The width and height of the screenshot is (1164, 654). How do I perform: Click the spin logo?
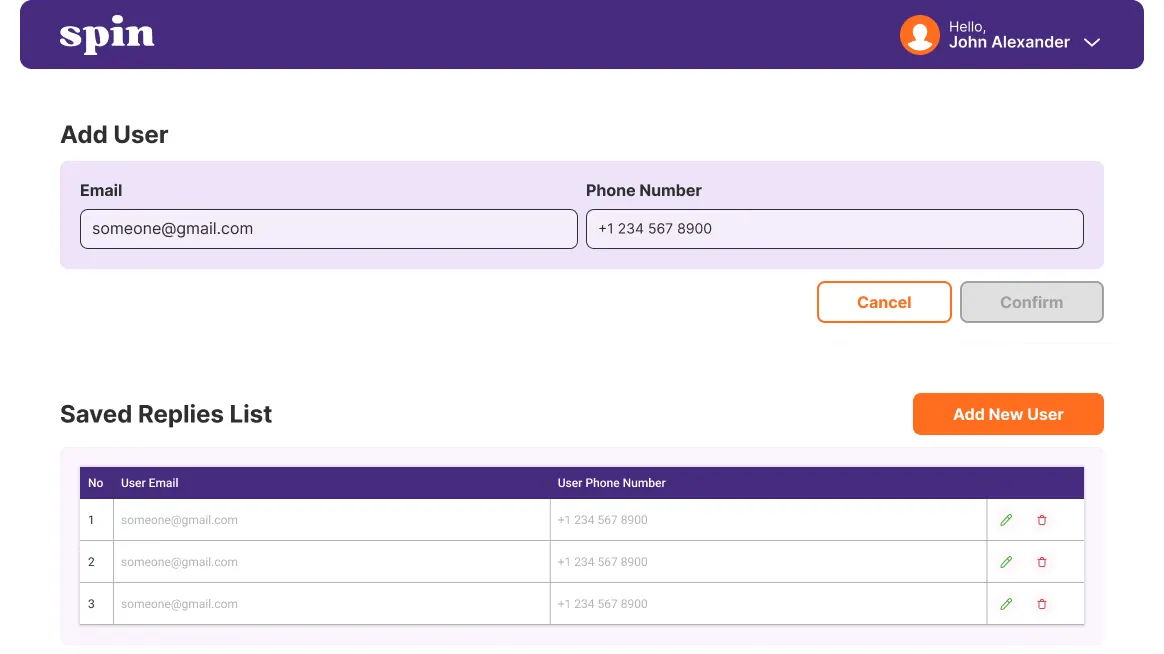pos(107,34)
